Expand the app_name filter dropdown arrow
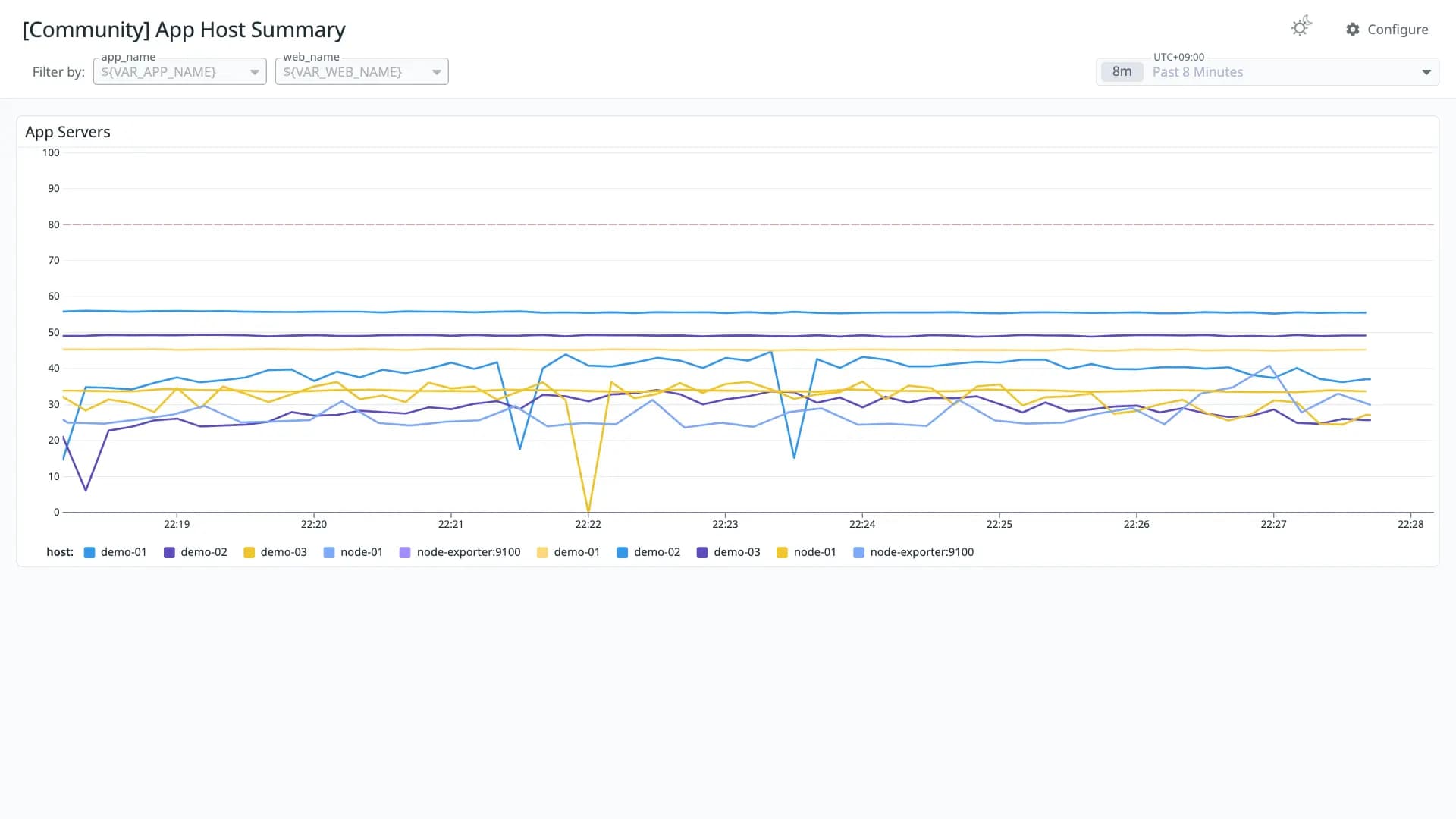The height and width of the screenshot is (819, 1456). tap(255, 72)
